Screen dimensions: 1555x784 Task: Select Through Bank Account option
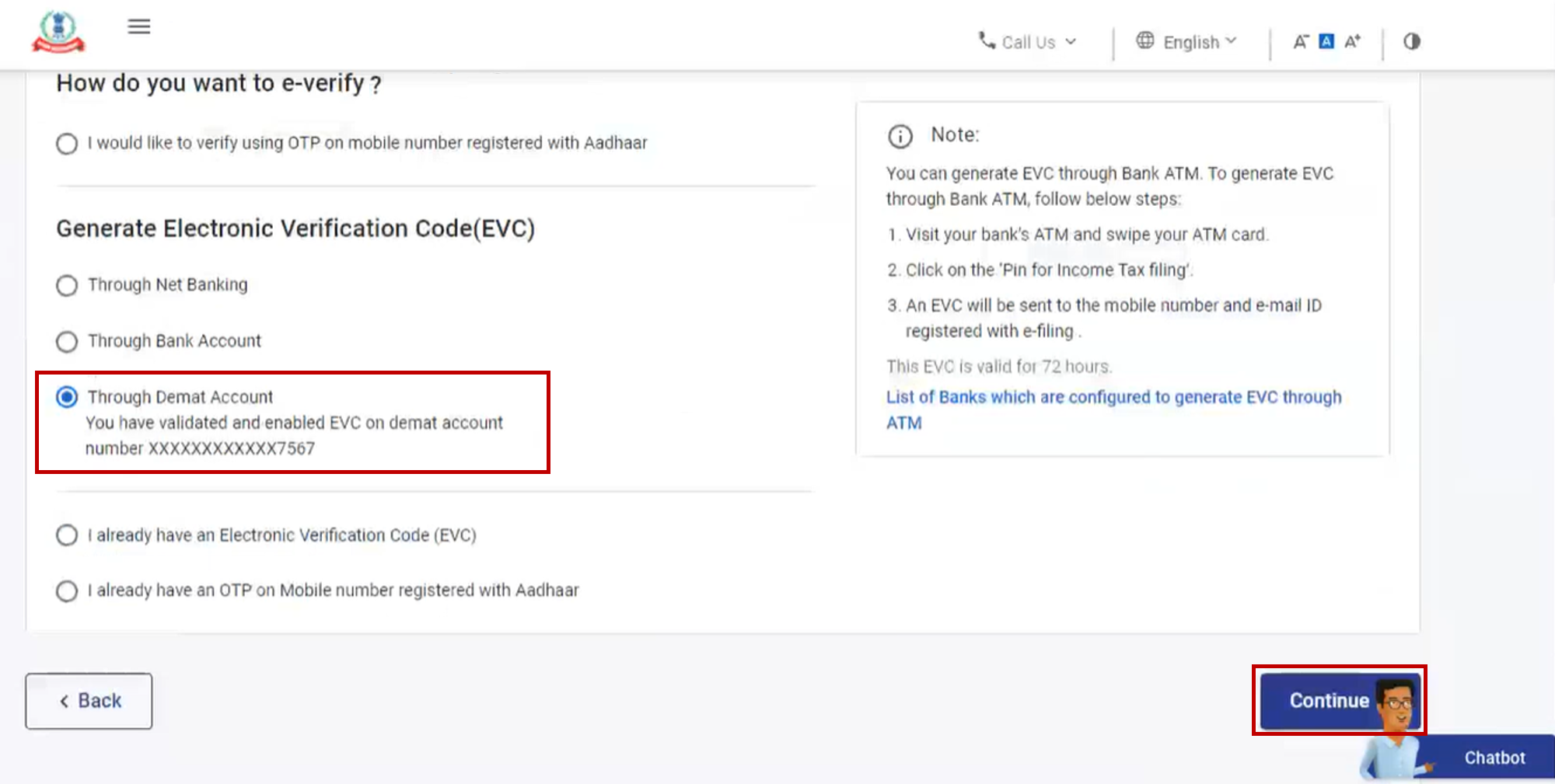[67, 341]
